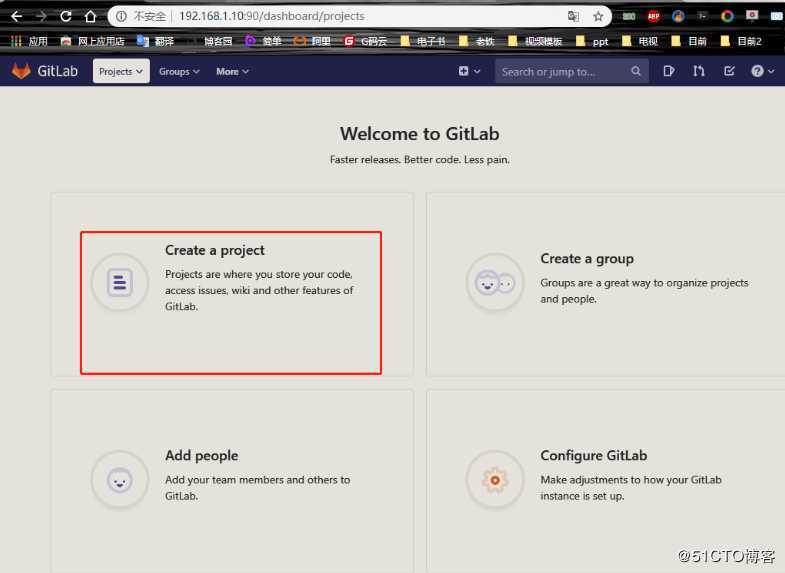Click the GitLab fox logo
The width and height of the screenshot is (785, 573).
tap(21, 71)
